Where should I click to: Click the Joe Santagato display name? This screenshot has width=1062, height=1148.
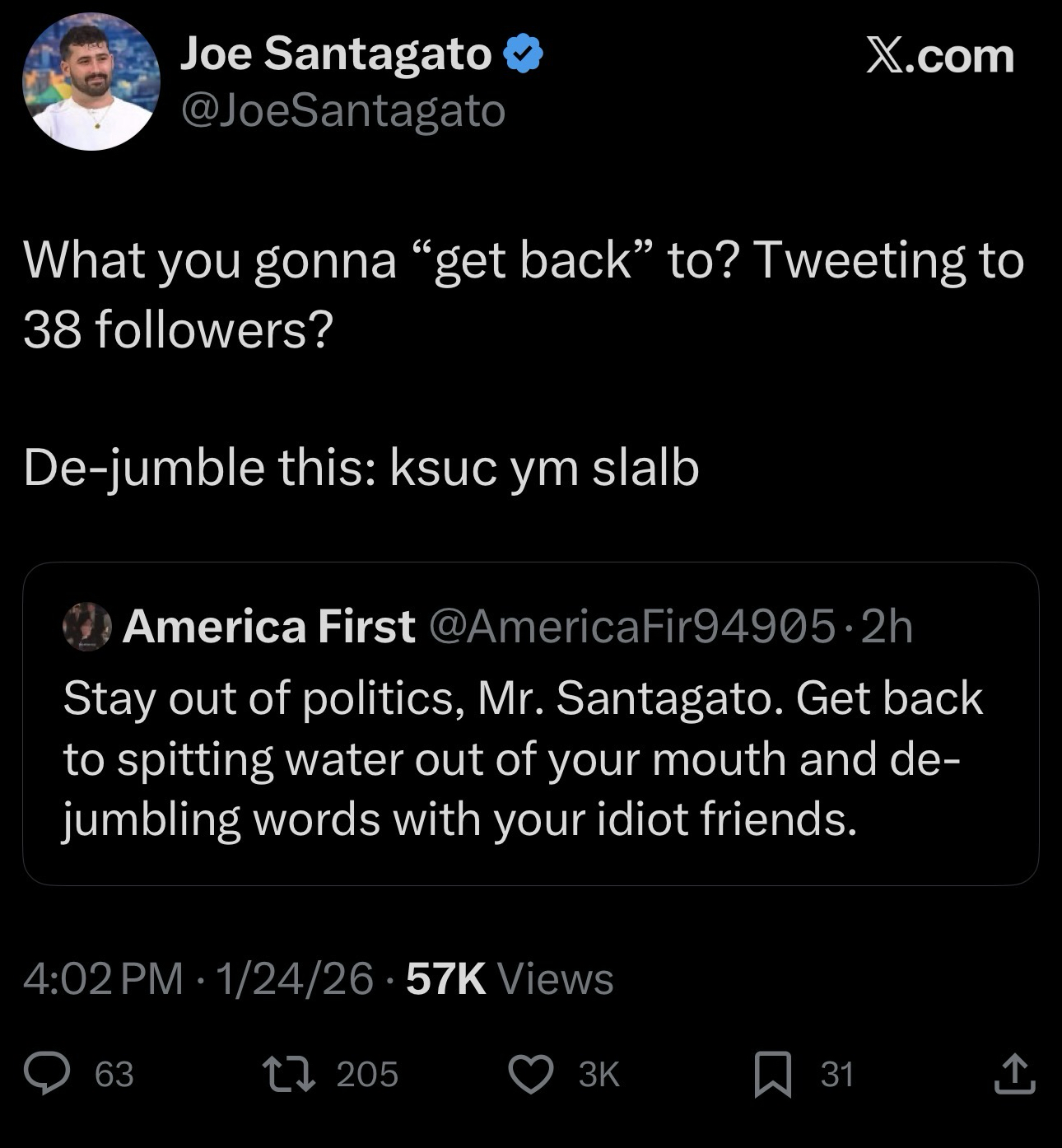(335, 54)
